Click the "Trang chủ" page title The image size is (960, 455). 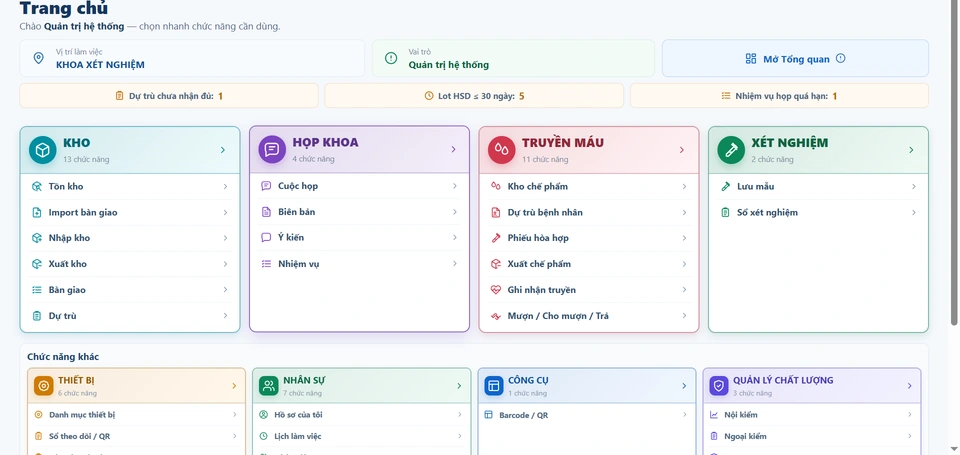[64, 9]
